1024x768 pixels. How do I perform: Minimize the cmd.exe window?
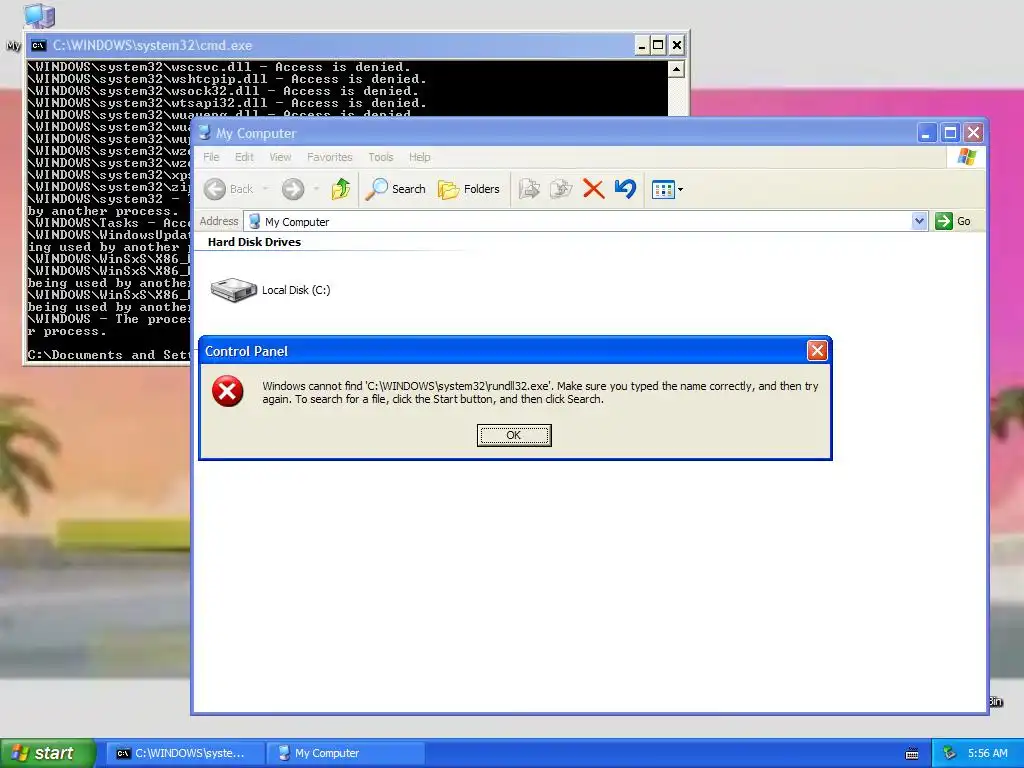tap(642, 45)
